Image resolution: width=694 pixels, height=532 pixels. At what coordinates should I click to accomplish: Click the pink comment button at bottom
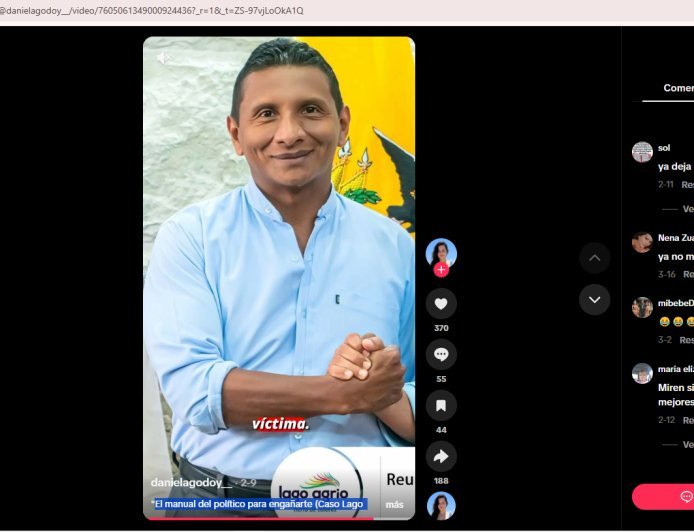pyautogui.click(x=663, y=497)
